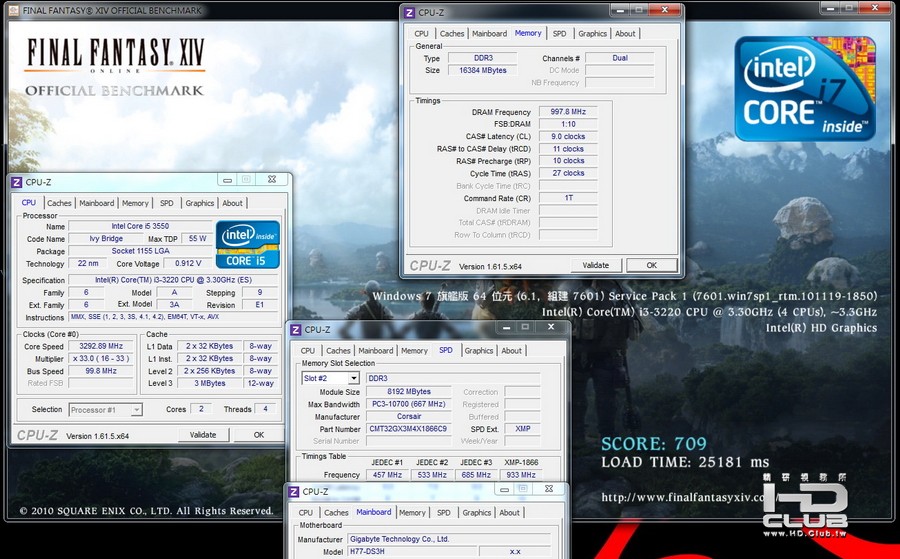Open CPU tab in Memory window
The width and height of the screenshot is (900, 559).
coord(421,34)
